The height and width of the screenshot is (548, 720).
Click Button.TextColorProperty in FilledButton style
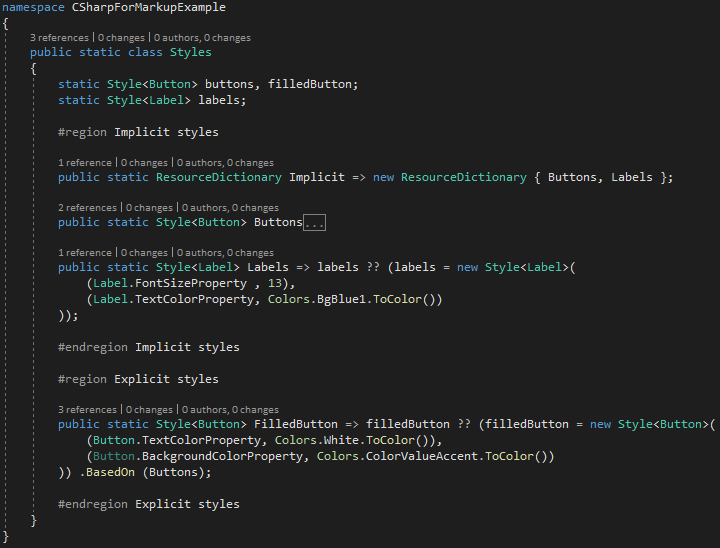177,441
